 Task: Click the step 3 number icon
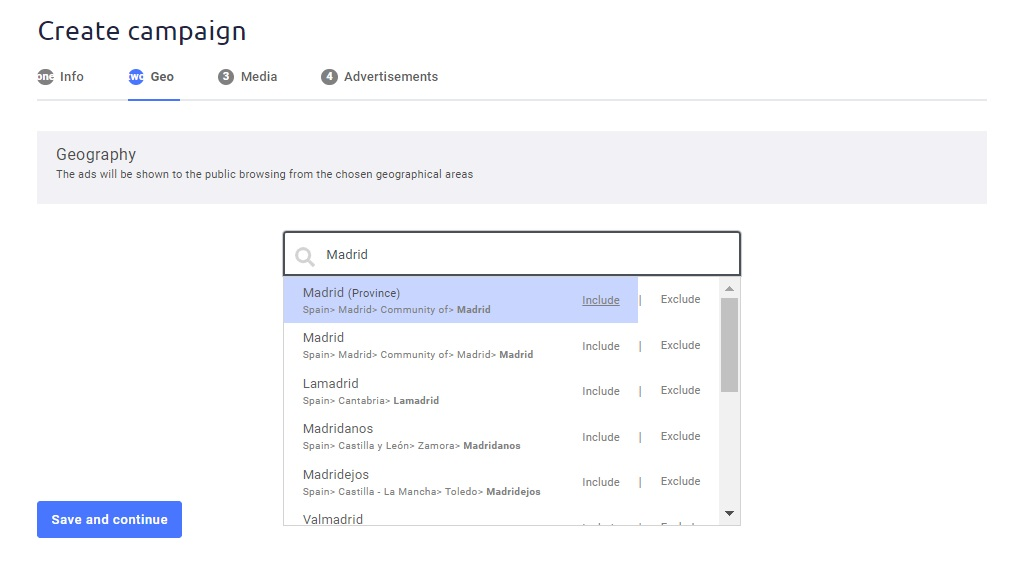(226, 77)
